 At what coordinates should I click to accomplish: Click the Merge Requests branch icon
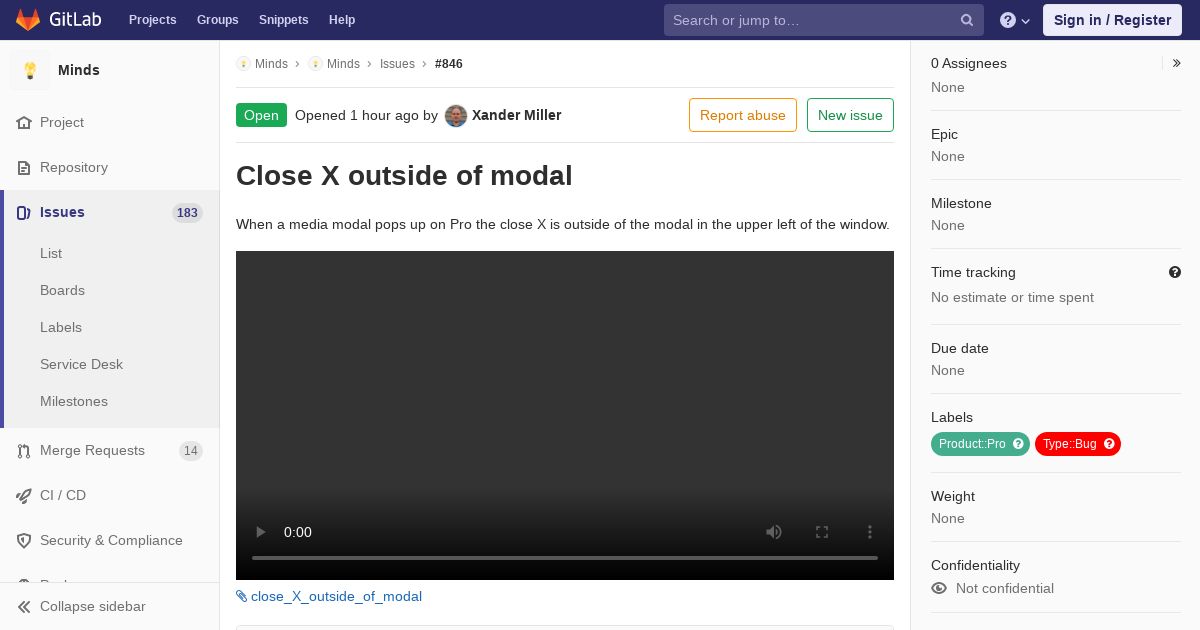tap(24, 451)
